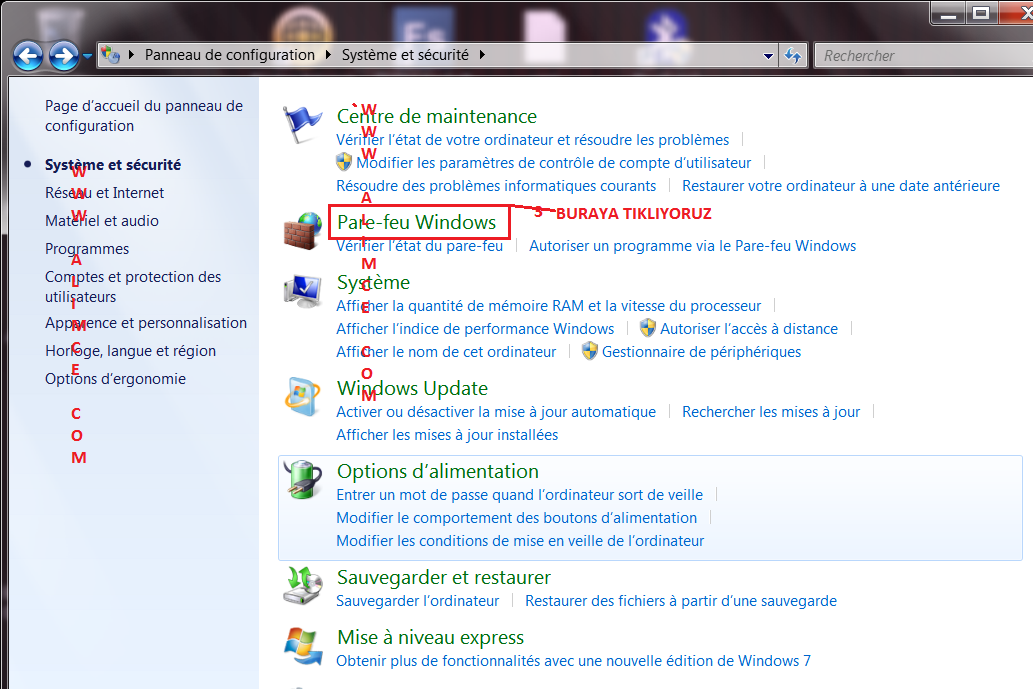This screenshot has width=1033, height=689.
Task: Open Programmes category in sidebar
Action: coord(87,249)
